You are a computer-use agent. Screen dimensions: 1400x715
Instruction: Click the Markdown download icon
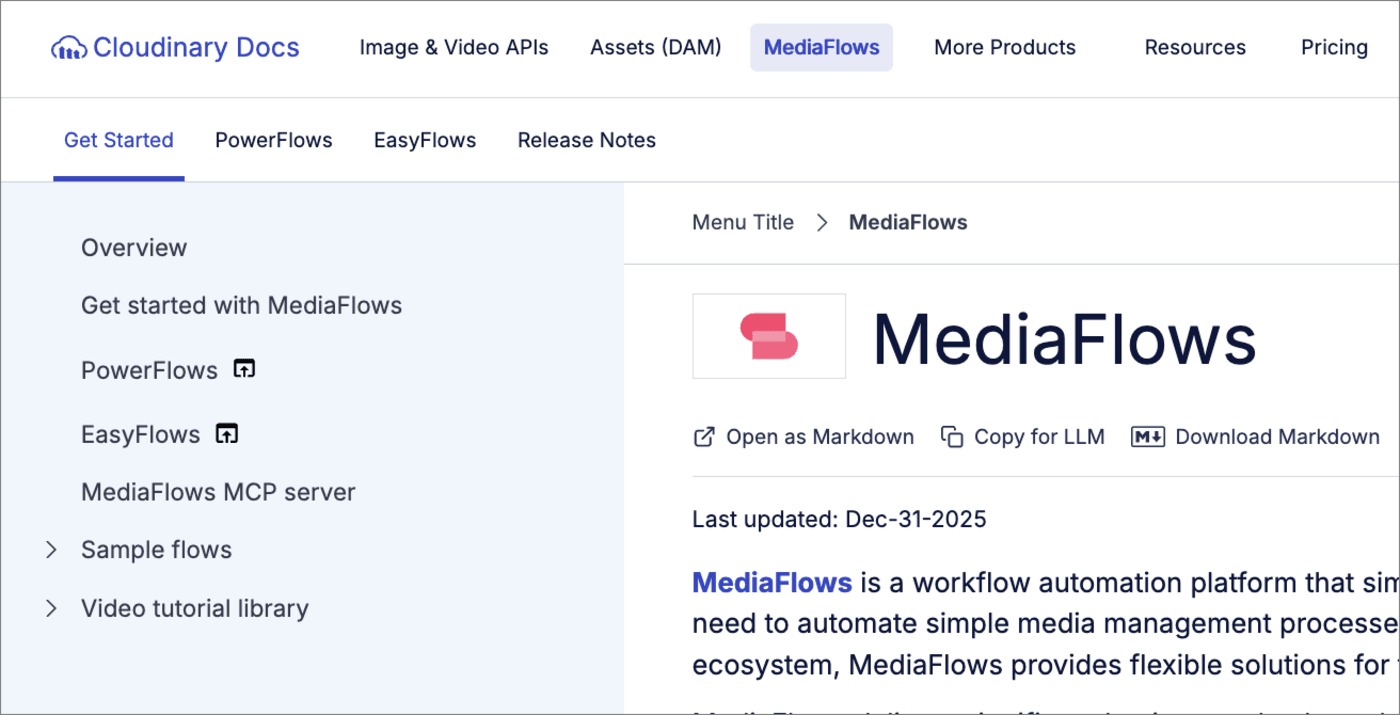1148,437
